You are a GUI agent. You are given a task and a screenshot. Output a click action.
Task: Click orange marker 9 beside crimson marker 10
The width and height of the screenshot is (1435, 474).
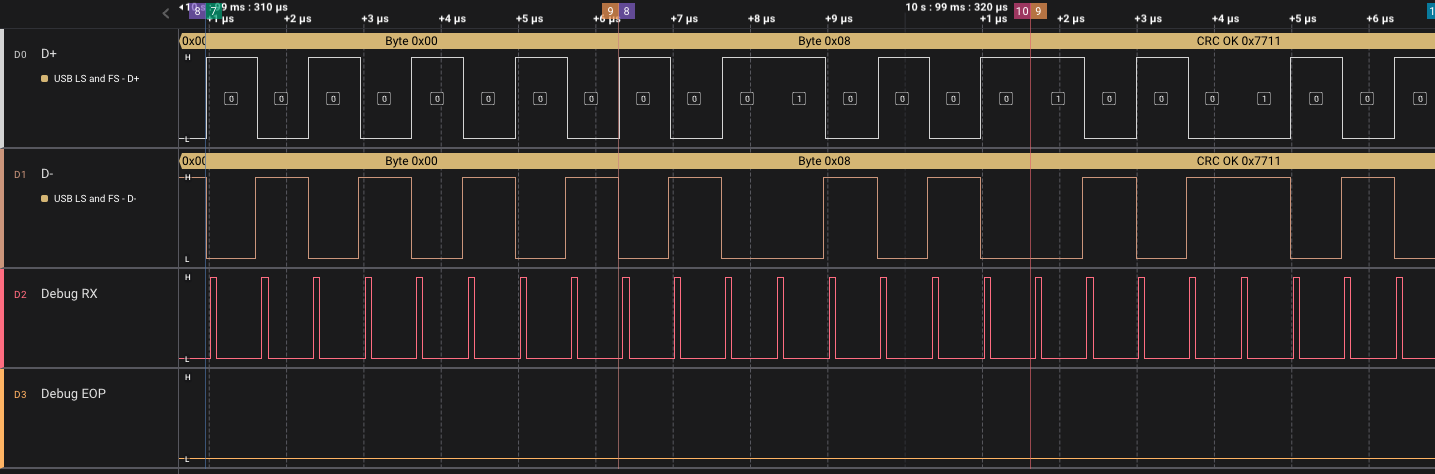click(x=1039, y=11)
